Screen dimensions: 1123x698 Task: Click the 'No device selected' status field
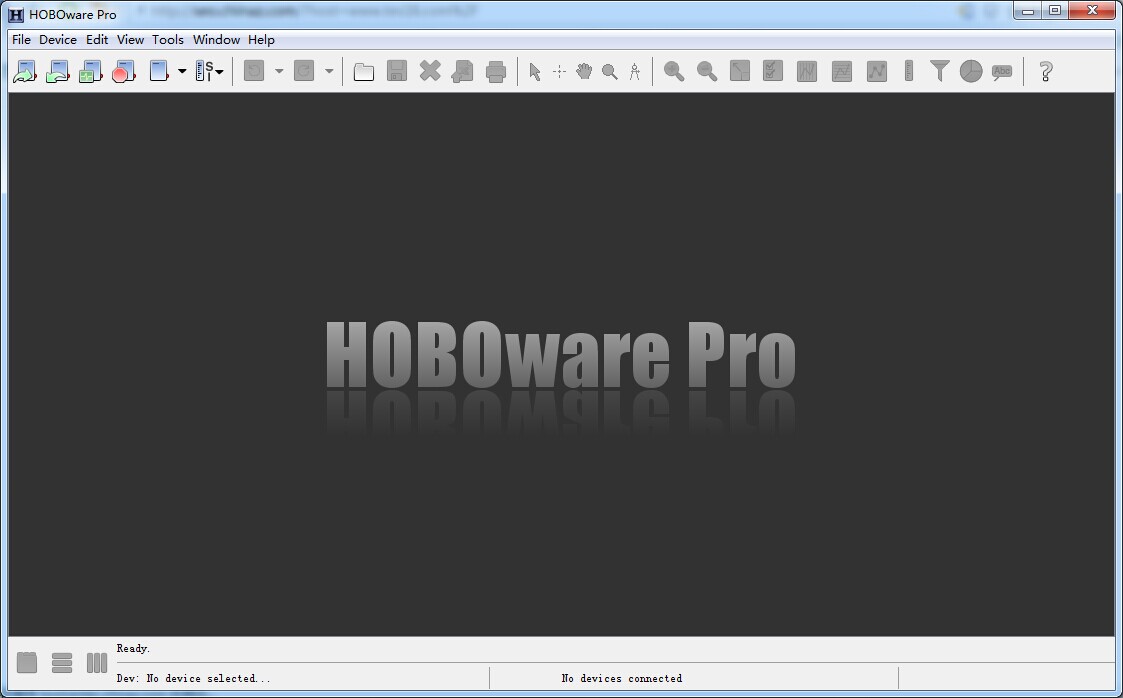300,678
